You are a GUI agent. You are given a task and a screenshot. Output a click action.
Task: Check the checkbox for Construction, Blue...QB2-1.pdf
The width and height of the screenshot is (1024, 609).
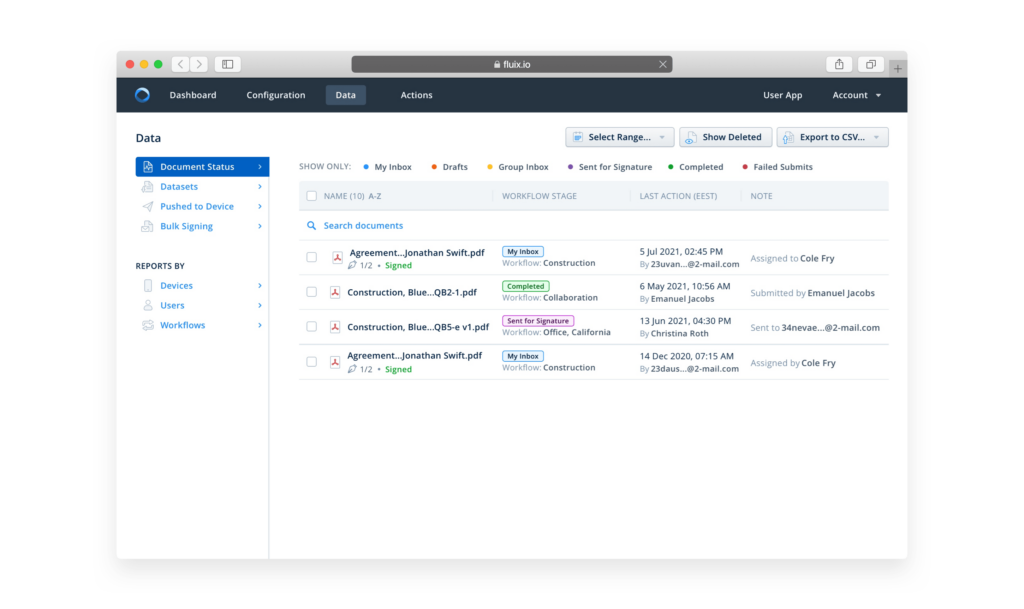[x=313, y=292]
